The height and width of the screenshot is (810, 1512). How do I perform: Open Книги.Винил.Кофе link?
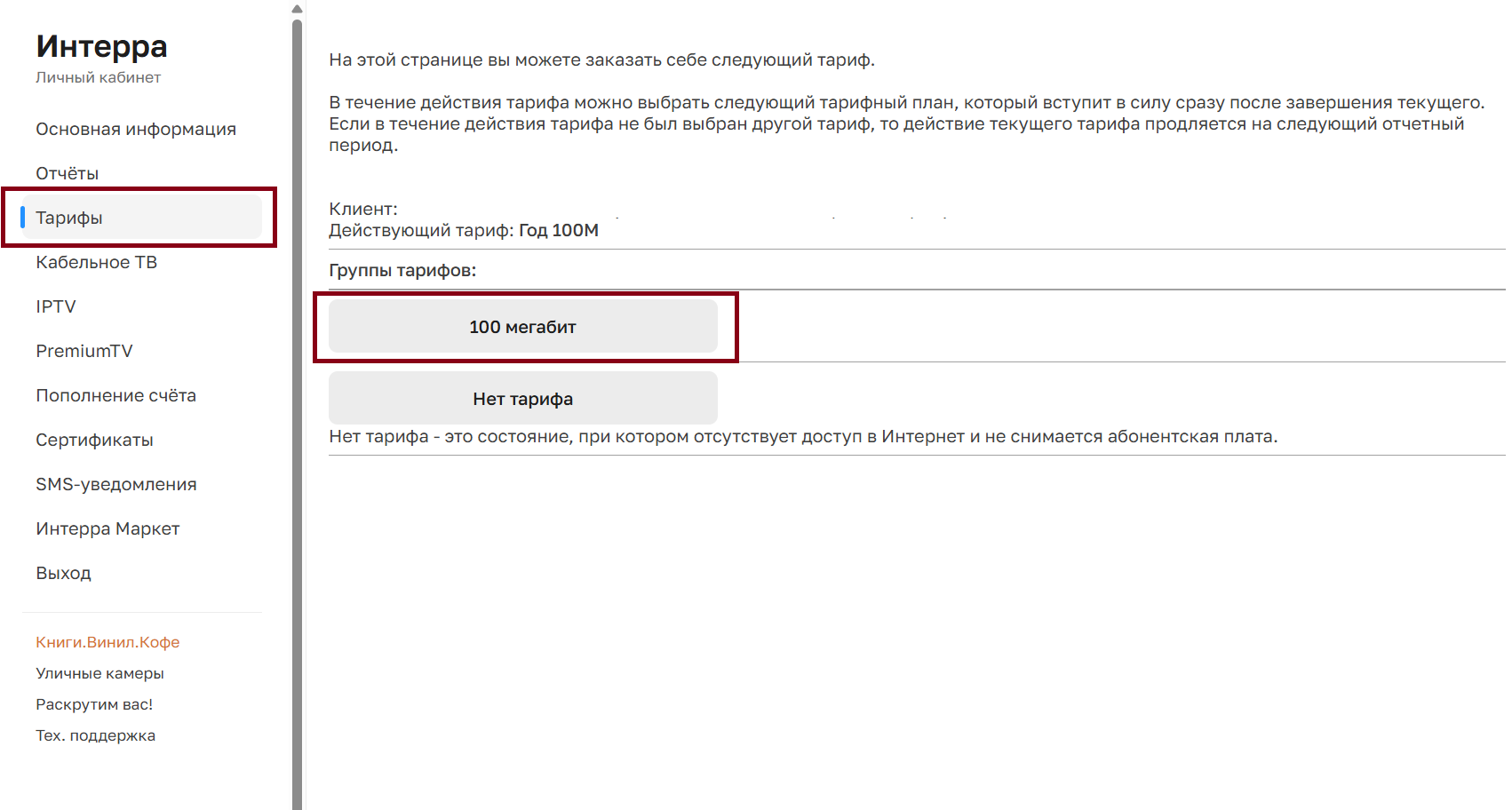pos(107,642)
